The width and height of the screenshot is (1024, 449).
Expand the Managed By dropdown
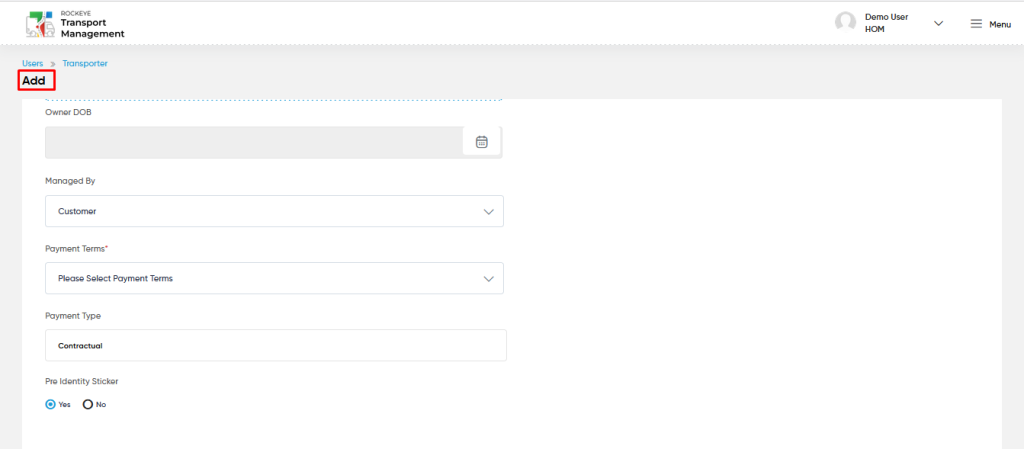click(274, 211)
